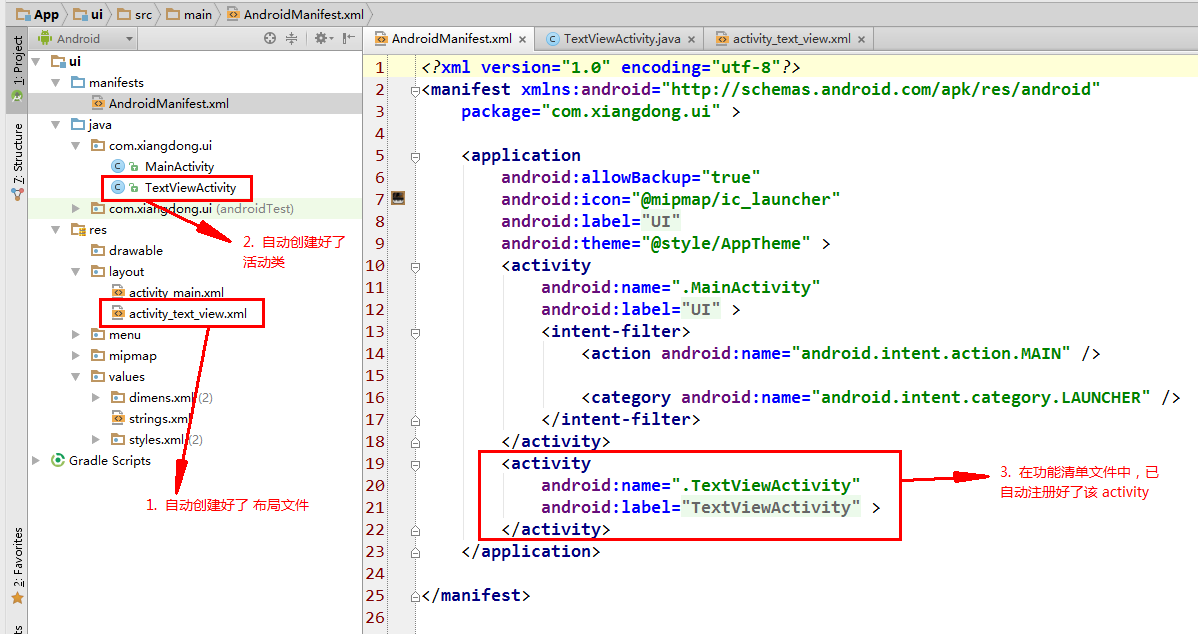Collapse the values folder
Viewport: 1198px width, 634px height.
pos(75,377)
